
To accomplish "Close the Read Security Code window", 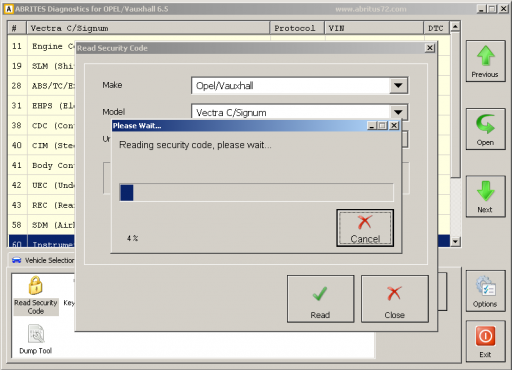I will point(430,48).
